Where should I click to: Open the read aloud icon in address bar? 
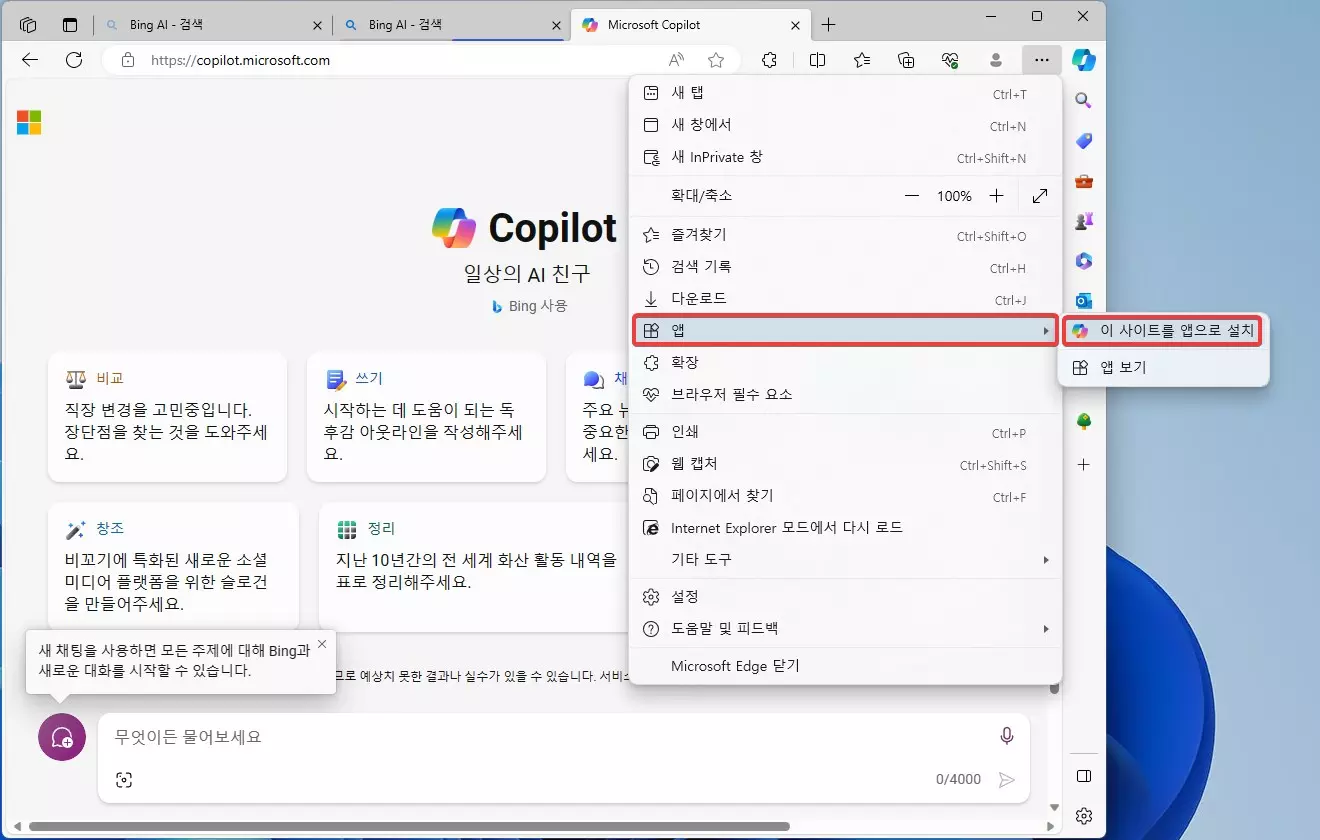(677, 60)
